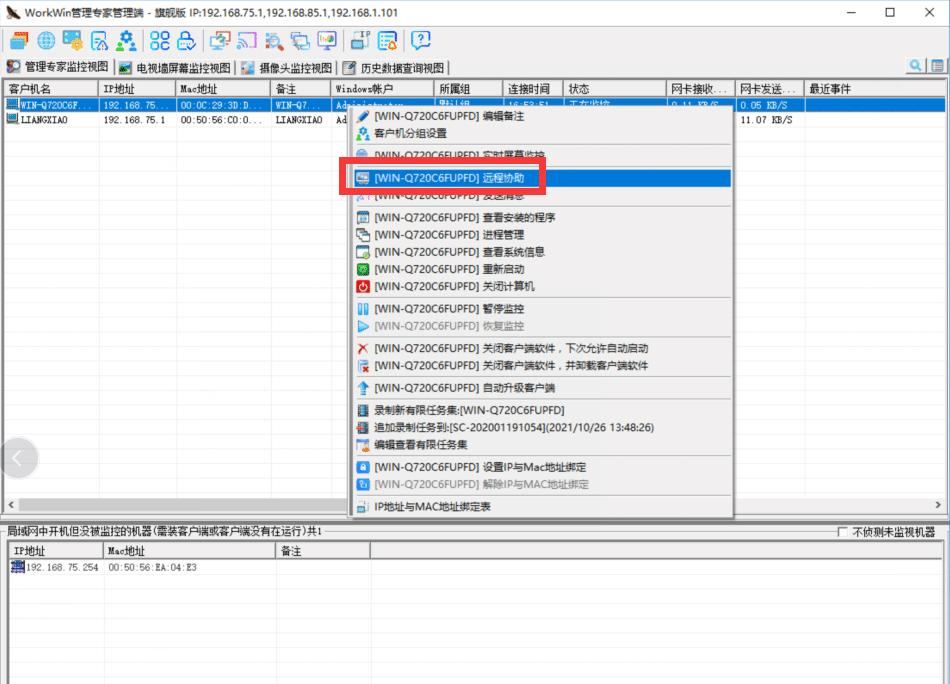Choose 查看安装的程序 menu entry
Screen dimensions: 950x684
(542, 217)
